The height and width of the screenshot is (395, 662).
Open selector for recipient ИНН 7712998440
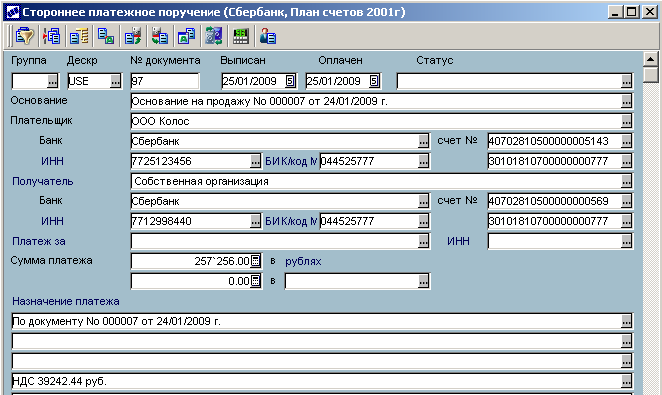click(255, 221)
